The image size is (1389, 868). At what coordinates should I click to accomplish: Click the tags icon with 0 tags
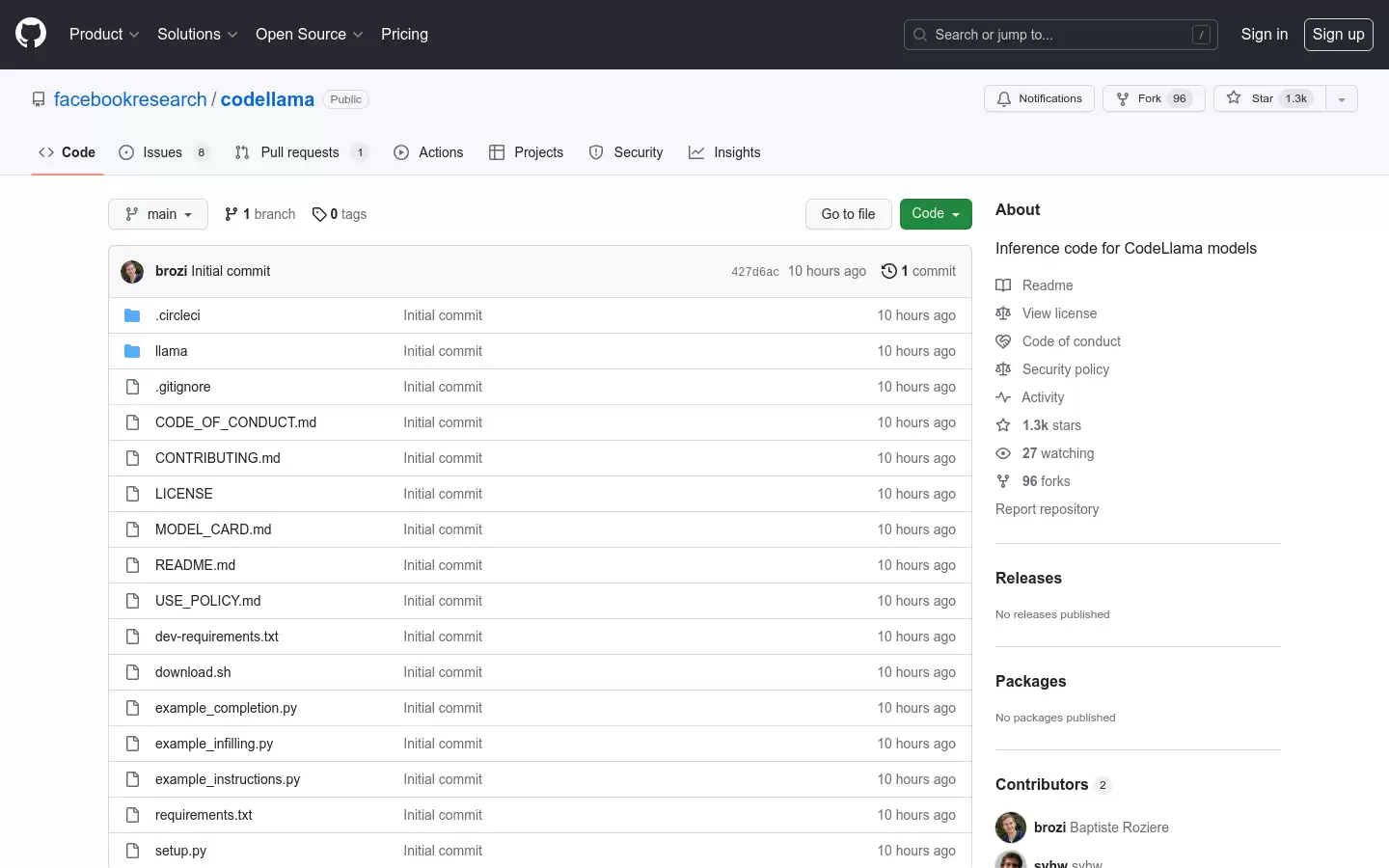pos(319,214)
